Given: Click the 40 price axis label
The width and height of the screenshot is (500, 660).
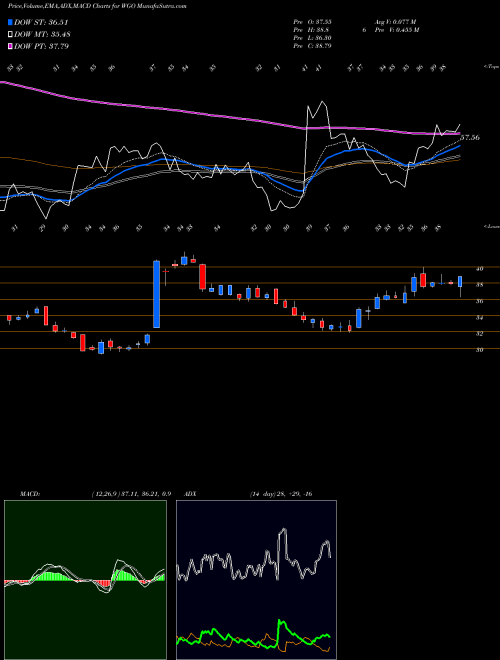Looking at the screenshot, I should [479, 269].
